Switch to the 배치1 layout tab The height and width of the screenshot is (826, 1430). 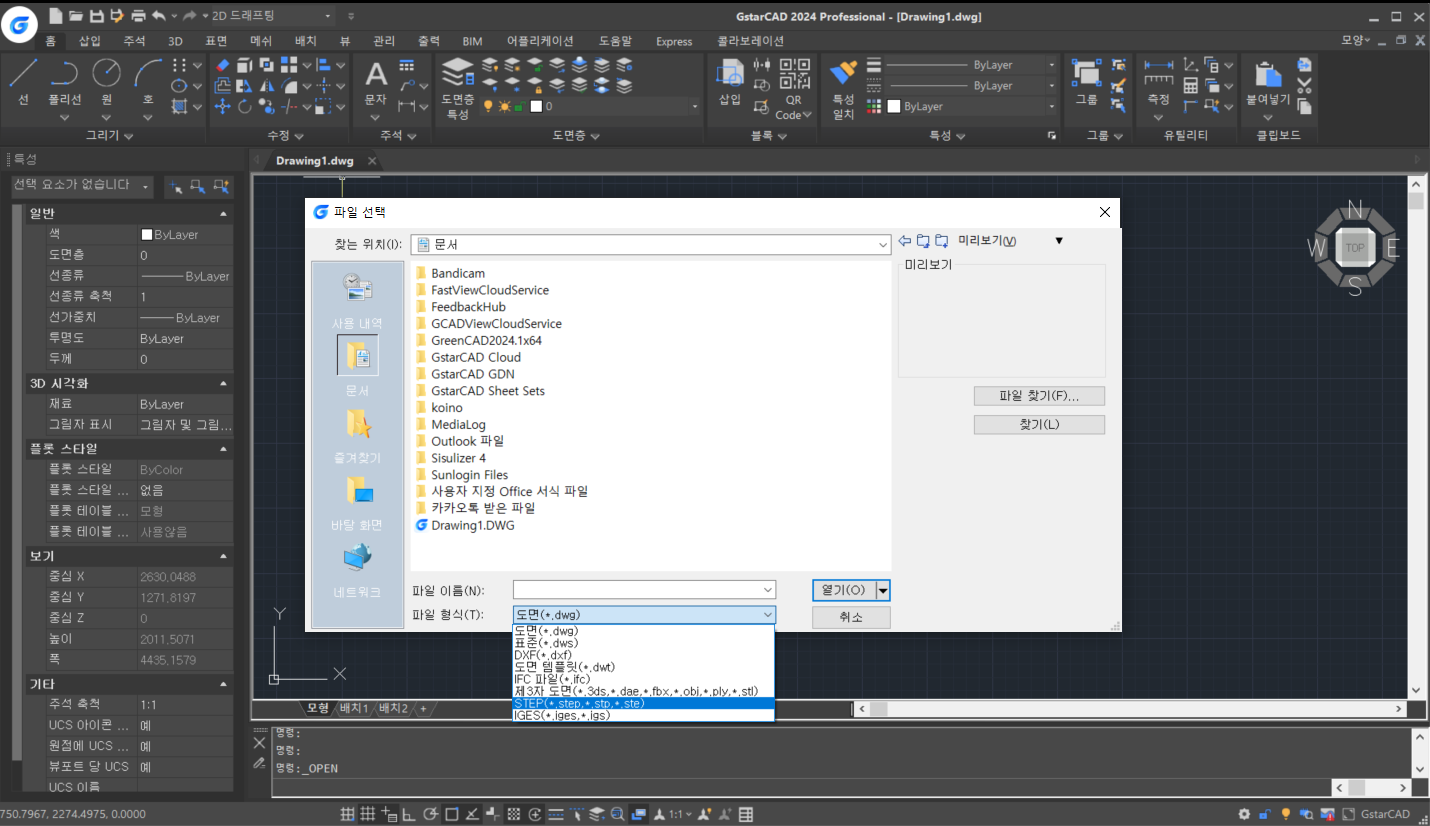[x=354, y=708]
